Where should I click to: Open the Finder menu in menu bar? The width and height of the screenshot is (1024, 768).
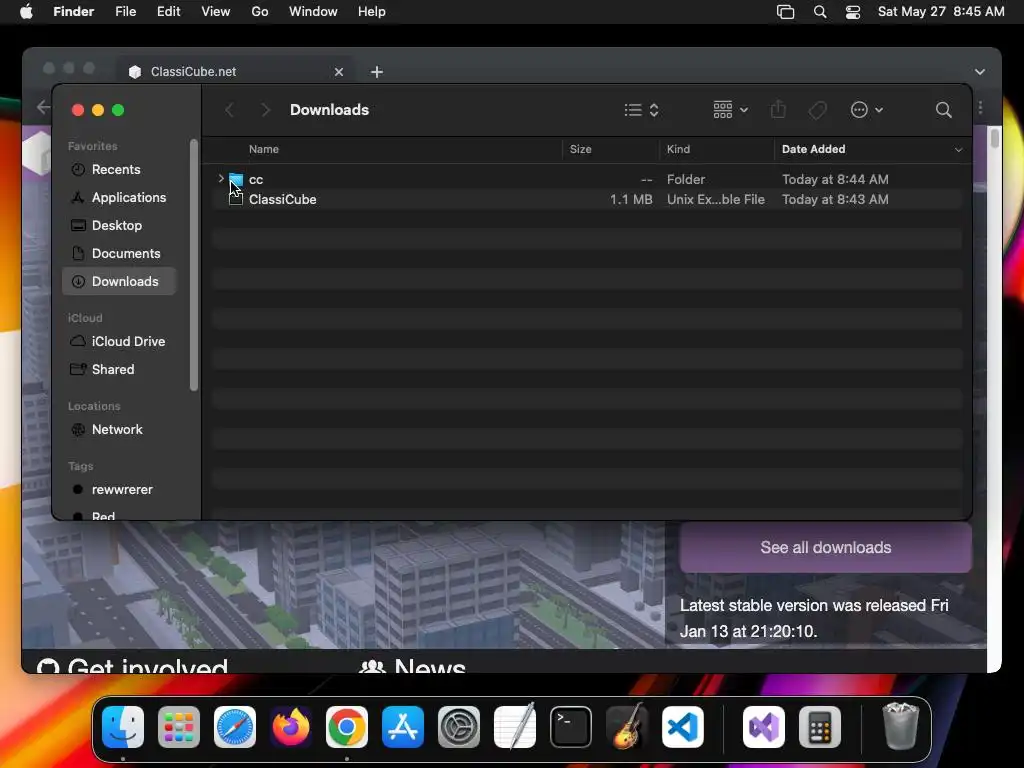[x=73, y=12]
